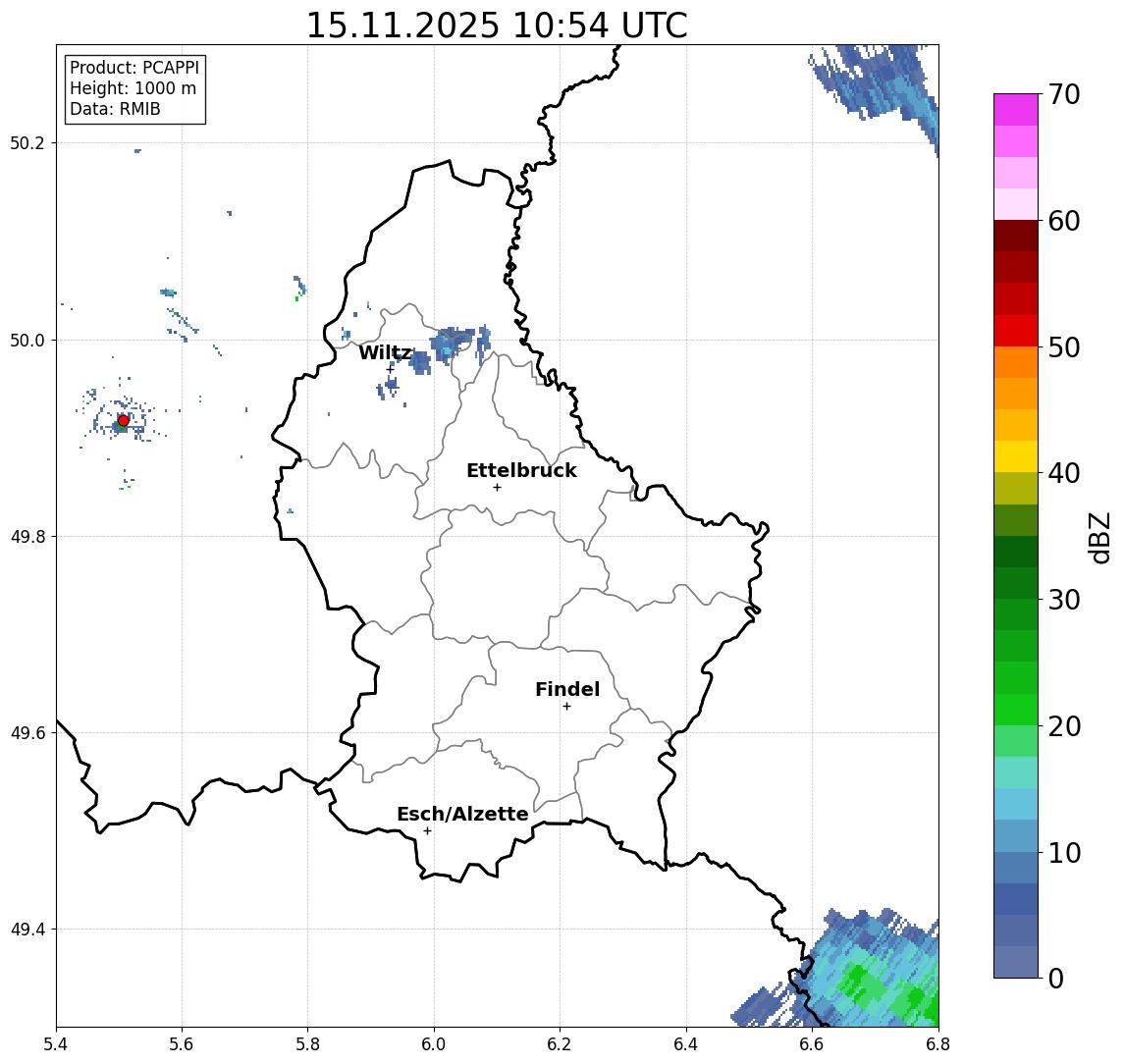Click the 20 colorbar tick label
The image size is (1124, 1064).
tap(1064, 725)
